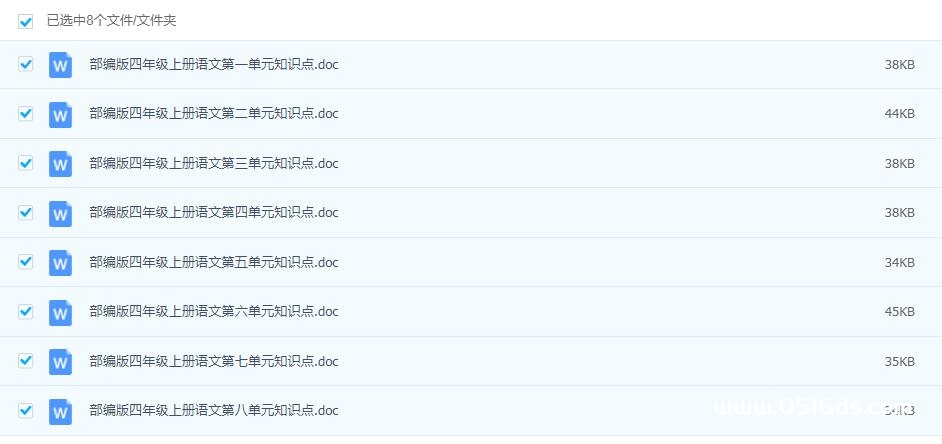The width and height of the screenshot is (942, 444).
Task: Open file name 部编版四年级上册语文第二单元知识点.doc
Action: [x=214, y=114]
